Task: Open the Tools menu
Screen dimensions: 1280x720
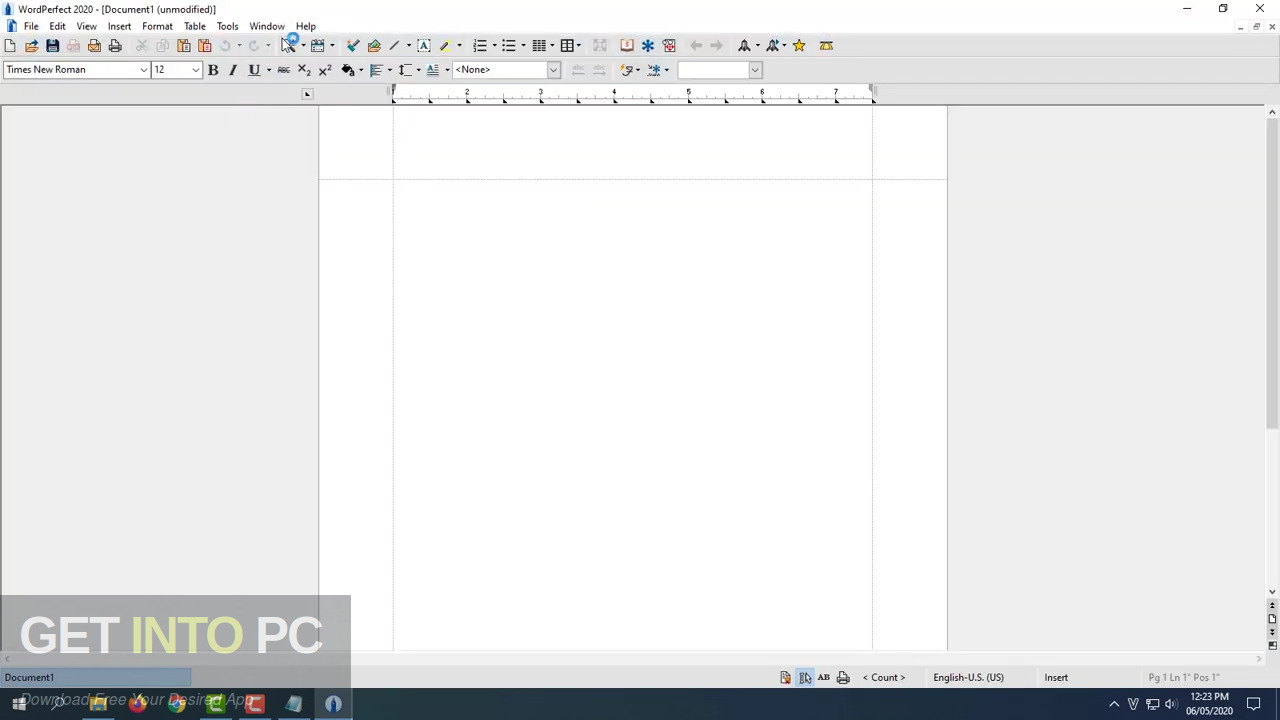Action: click(227, 26)
